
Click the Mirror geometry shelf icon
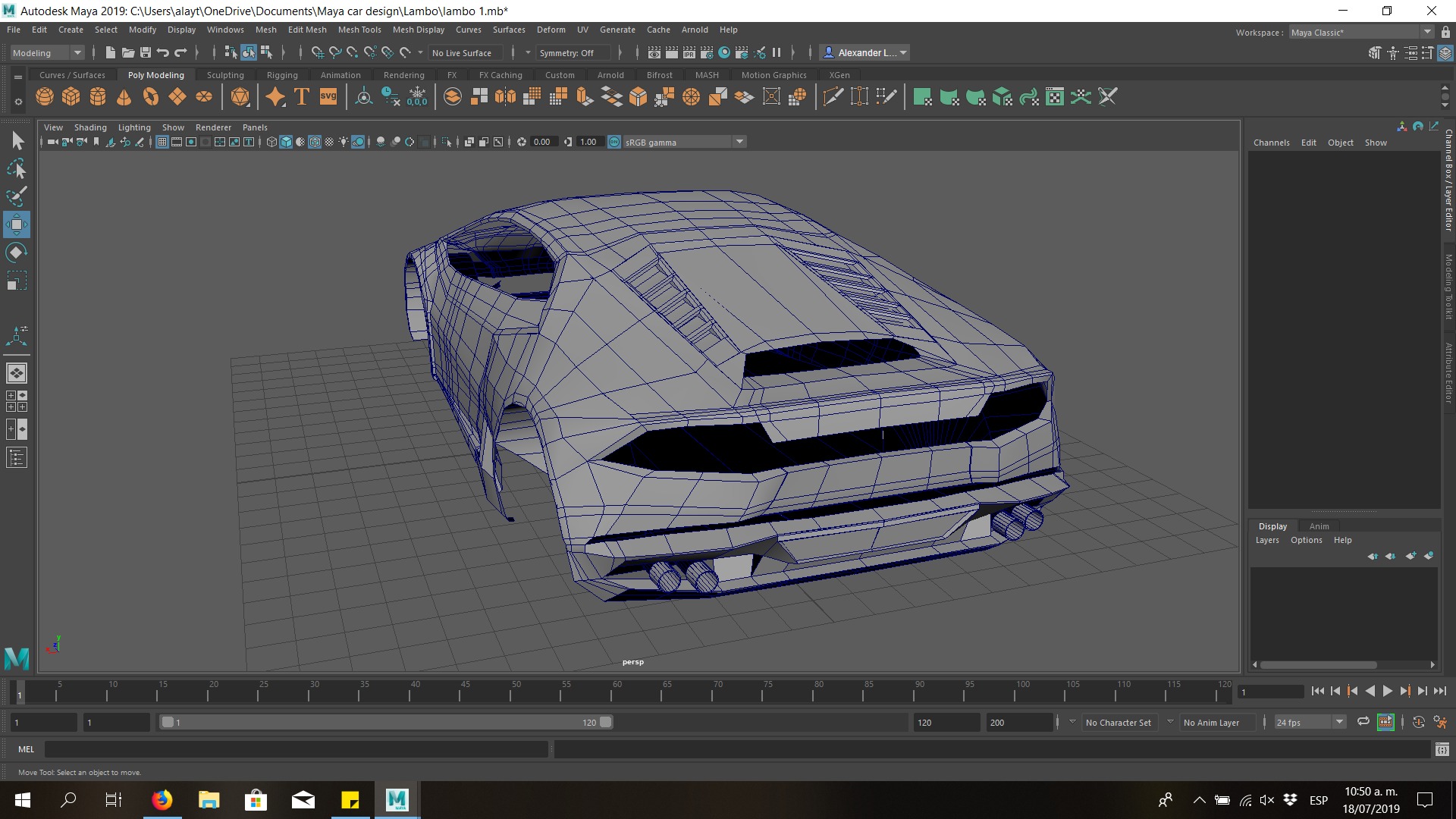click(505, 97)
